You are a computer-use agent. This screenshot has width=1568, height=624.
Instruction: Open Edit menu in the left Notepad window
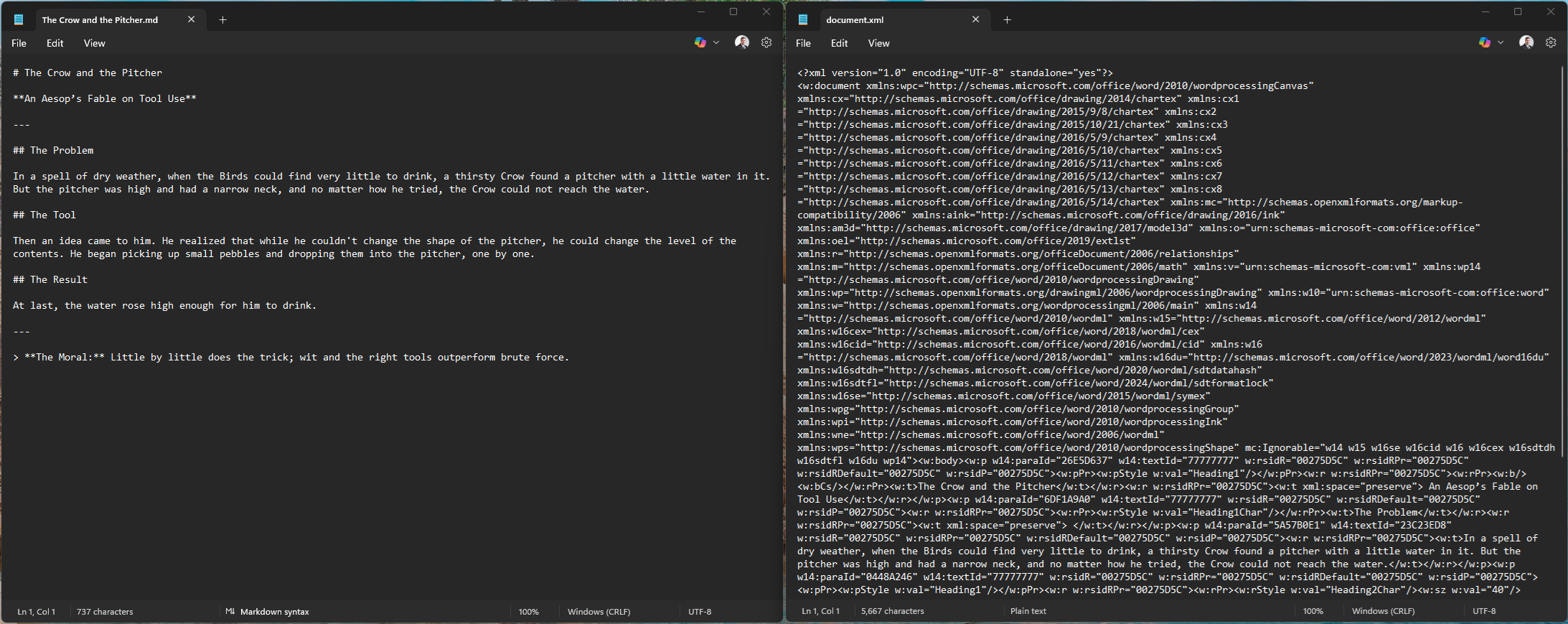tap(55, 44)
